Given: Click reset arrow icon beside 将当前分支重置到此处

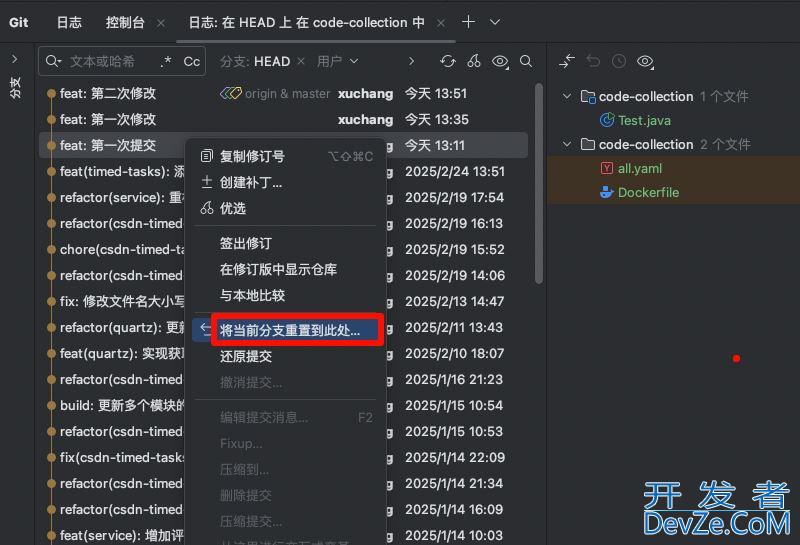Looking at the screenshot, I should (205, 329).
